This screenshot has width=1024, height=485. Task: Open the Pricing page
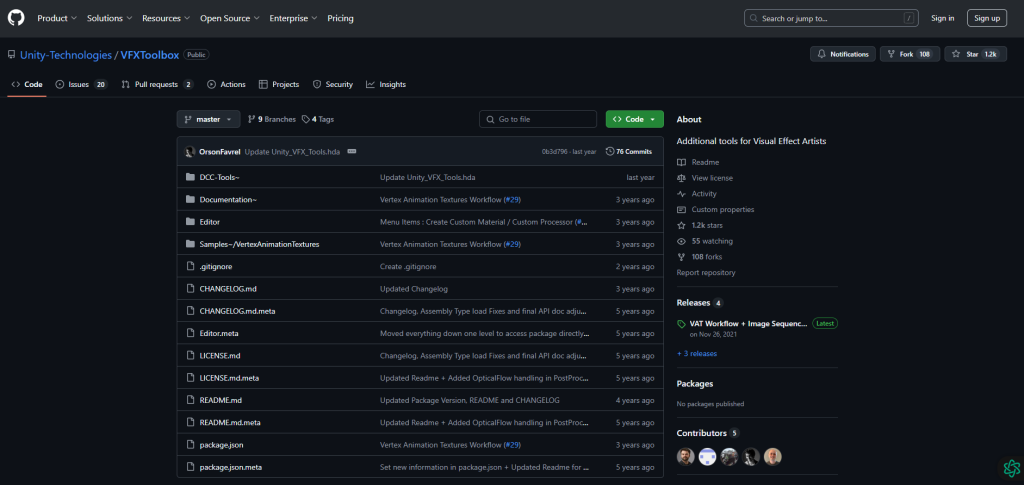pos(340,18)
